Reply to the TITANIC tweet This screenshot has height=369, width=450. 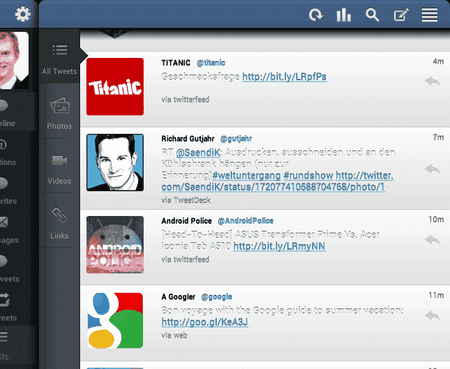pyautogui.click(x=432, y=81)
